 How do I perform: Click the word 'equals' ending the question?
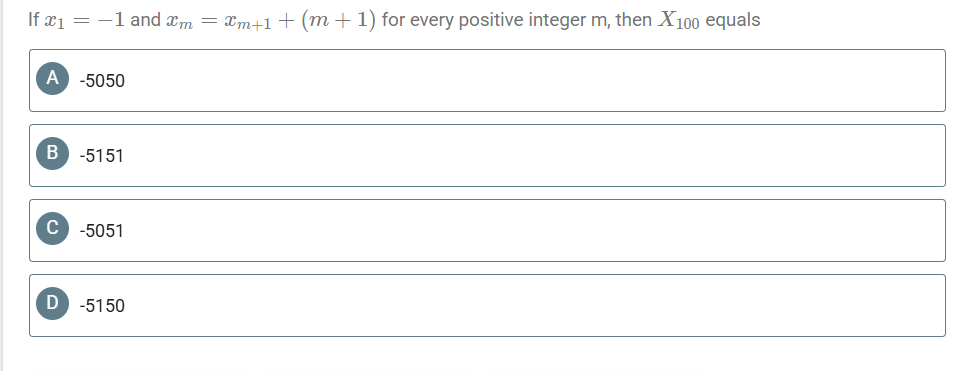[x=733, y=21]
